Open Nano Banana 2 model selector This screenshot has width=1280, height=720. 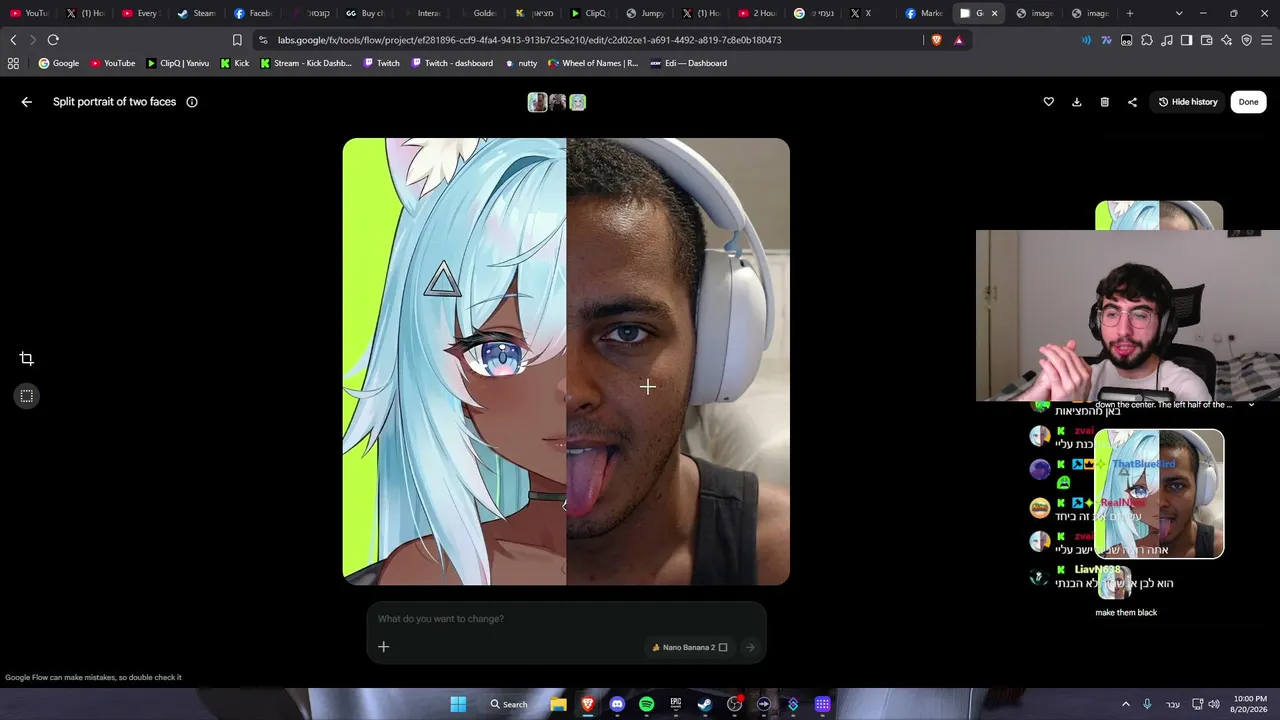[689, 647]
